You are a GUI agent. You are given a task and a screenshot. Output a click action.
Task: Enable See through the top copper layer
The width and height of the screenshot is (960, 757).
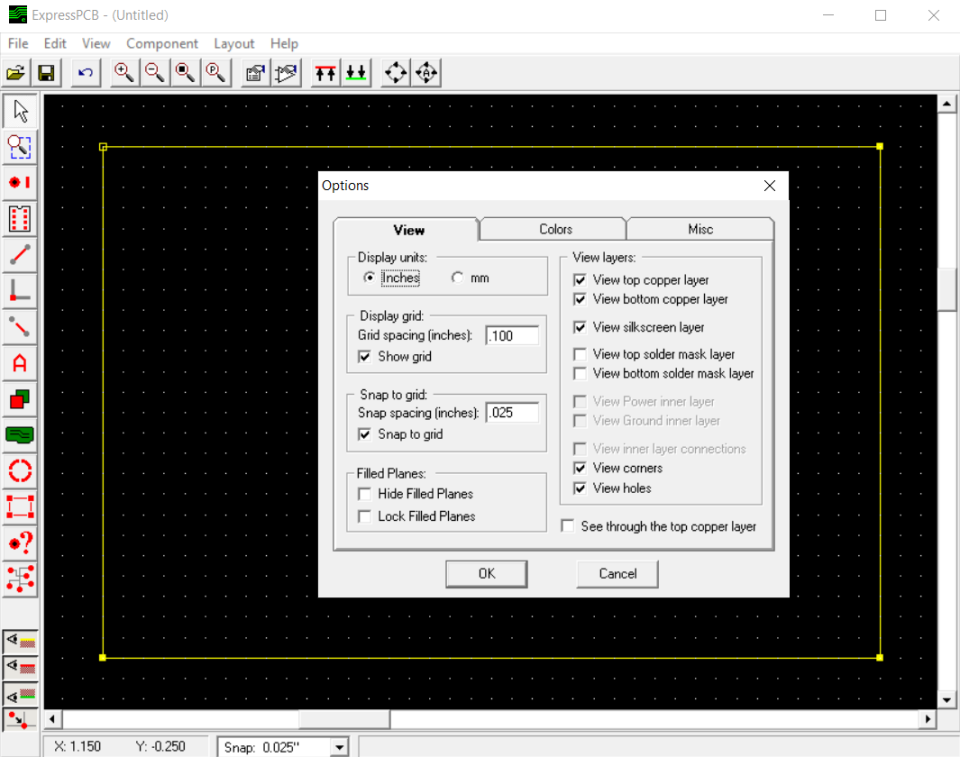click(567, 526)
